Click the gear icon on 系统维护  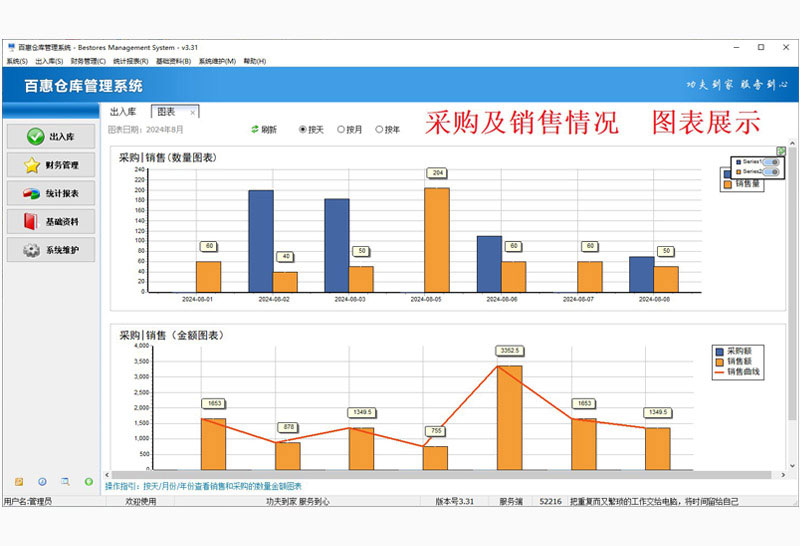point(31,250)
